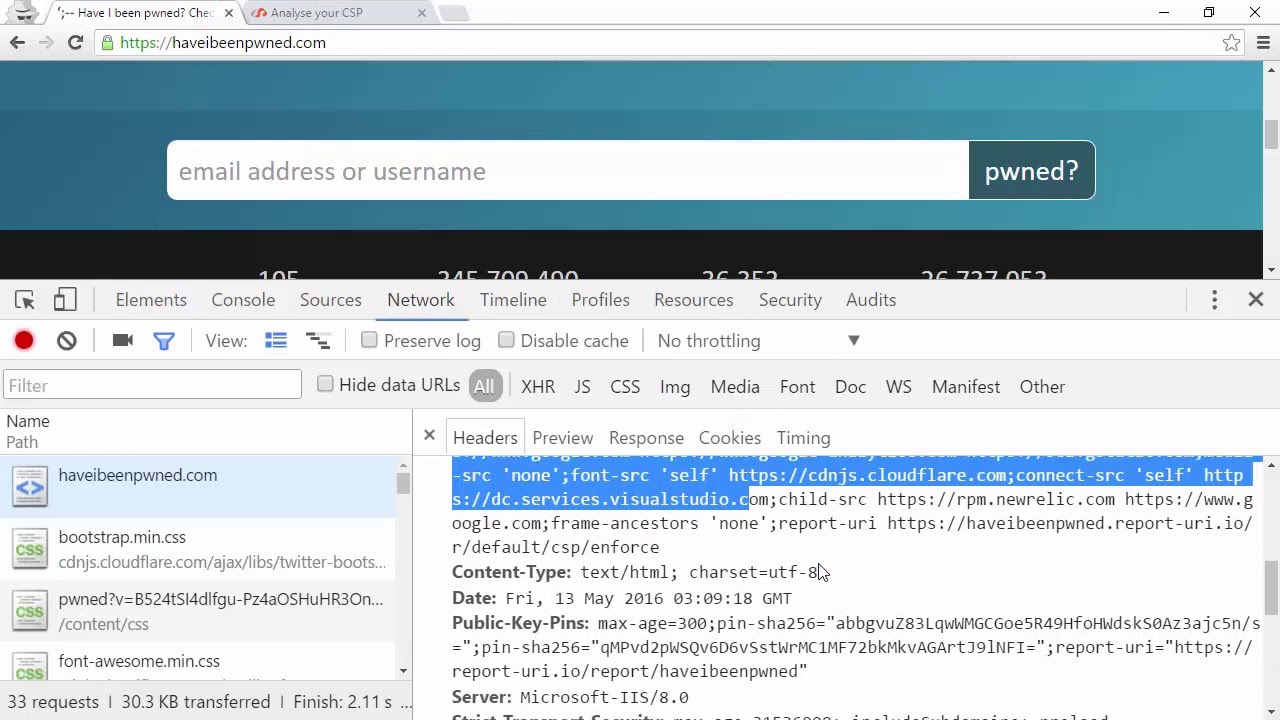
Task: Click the browser forward arrow
Action: coord(46,43)
